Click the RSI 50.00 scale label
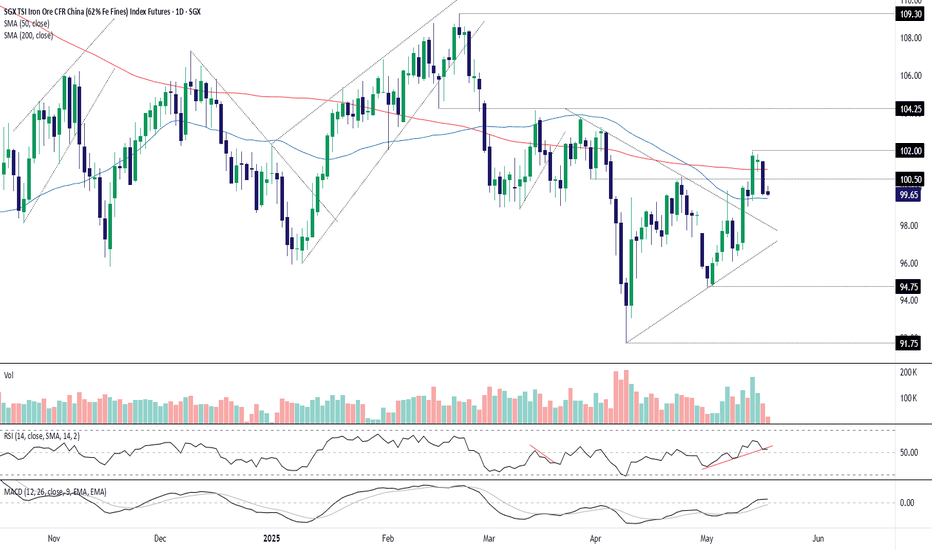Viewport: 932px width, 550px height. click(909, 452)
